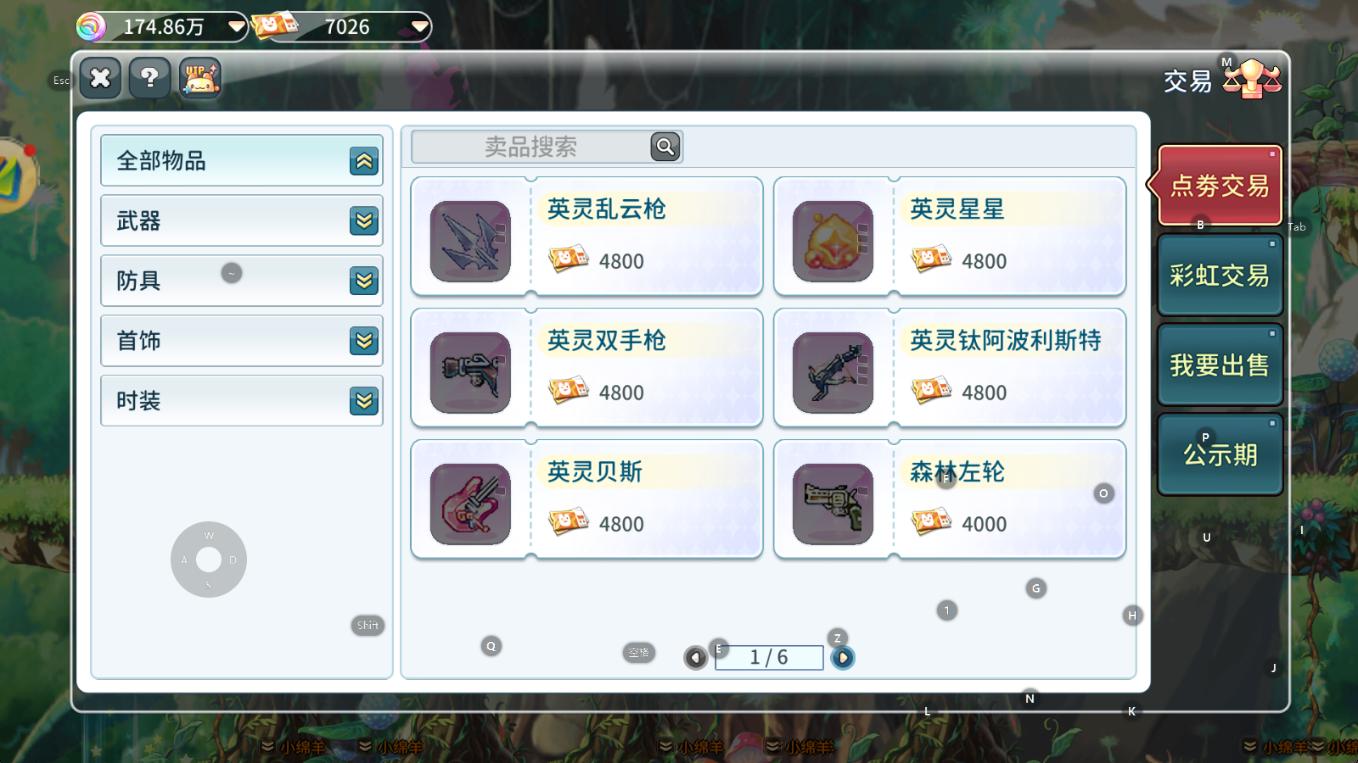Open the rainbow currency dropdown arrow

pos(237,27)
